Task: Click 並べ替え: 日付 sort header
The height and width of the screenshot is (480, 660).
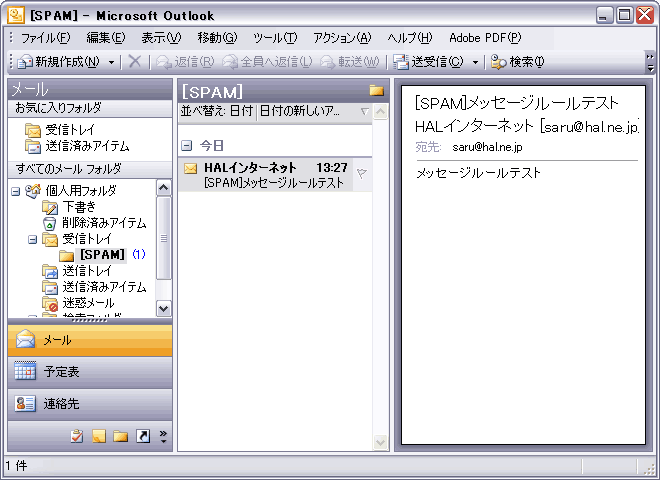Action: [x=217, y=112]
